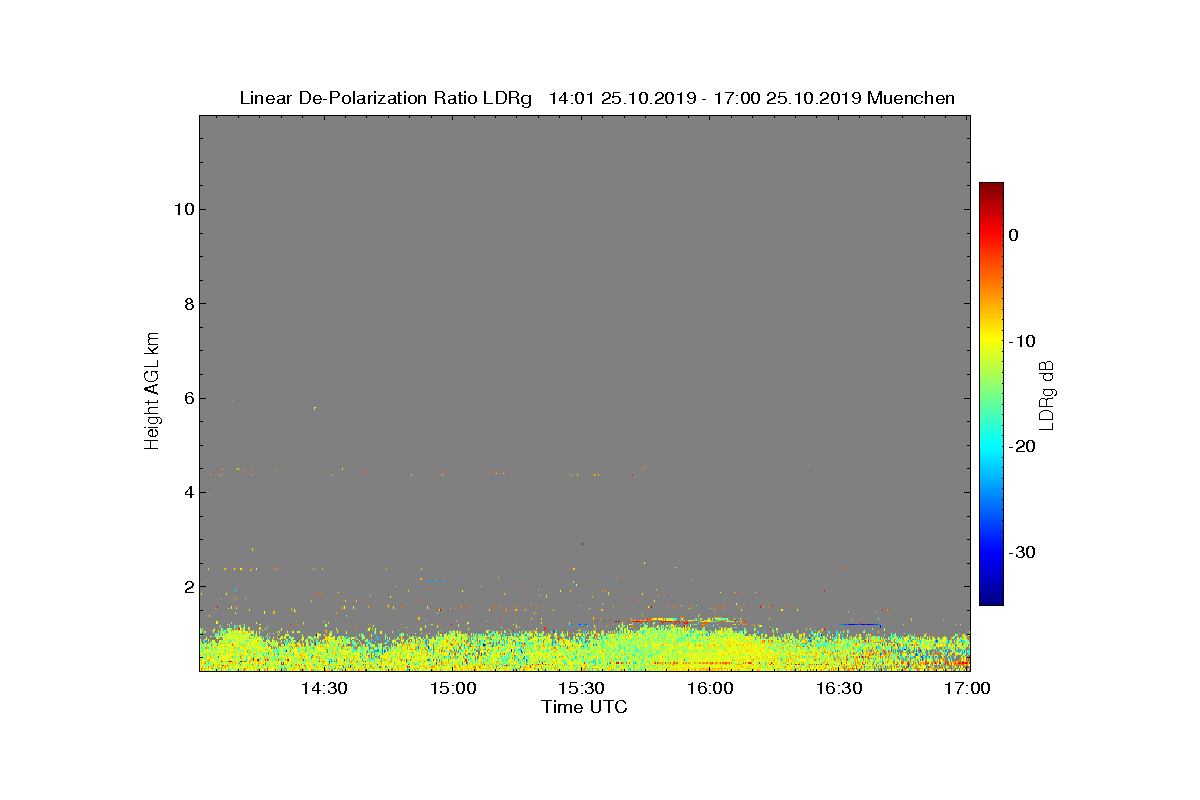Click the 10 km height label
Screen dimensions: 1200x800
tap(182, 209)
